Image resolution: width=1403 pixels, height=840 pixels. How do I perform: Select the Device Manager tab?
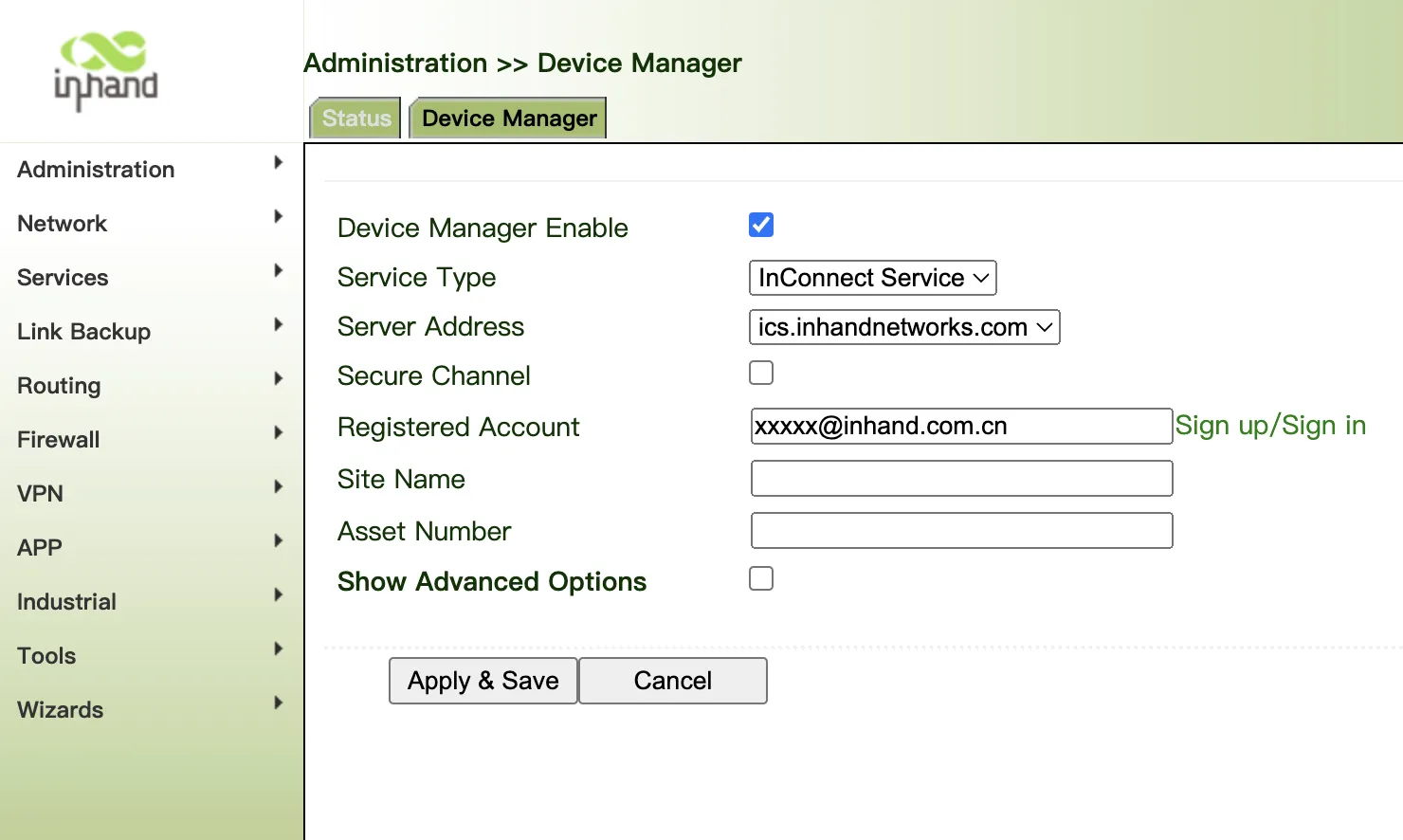(x=508, y=118)
